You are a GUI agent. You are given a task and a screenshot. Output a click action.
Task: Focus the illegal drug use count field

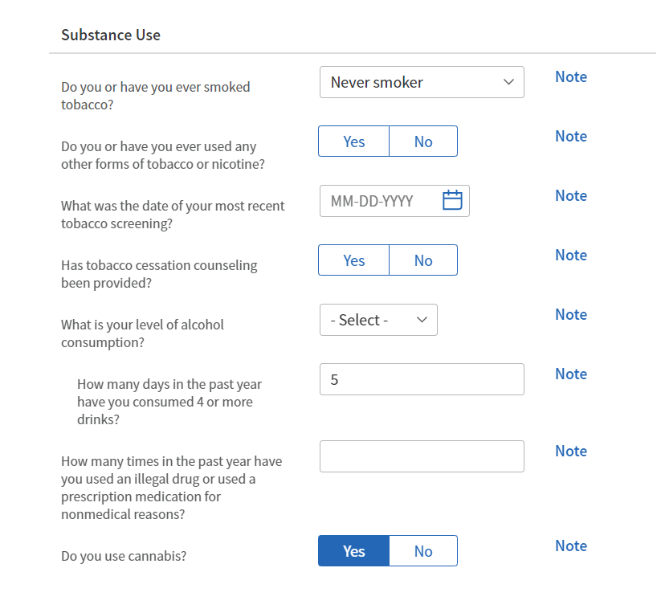point(421,456)
